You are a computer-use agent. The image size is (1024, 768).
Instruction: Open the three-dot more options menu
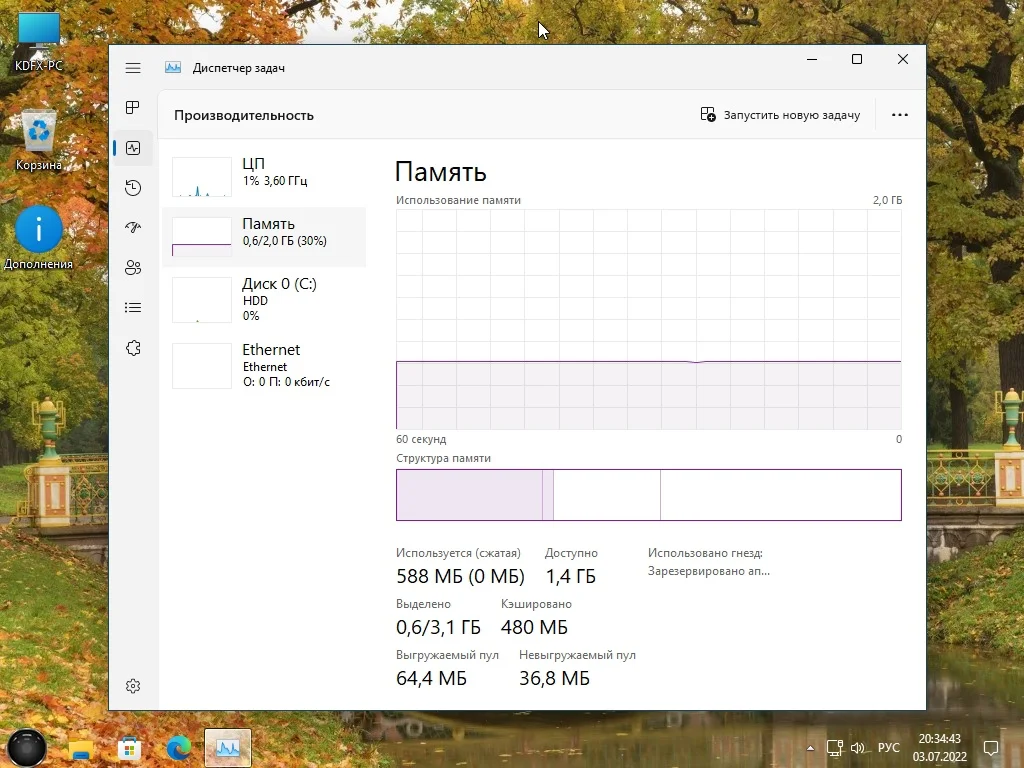[899, 115]
